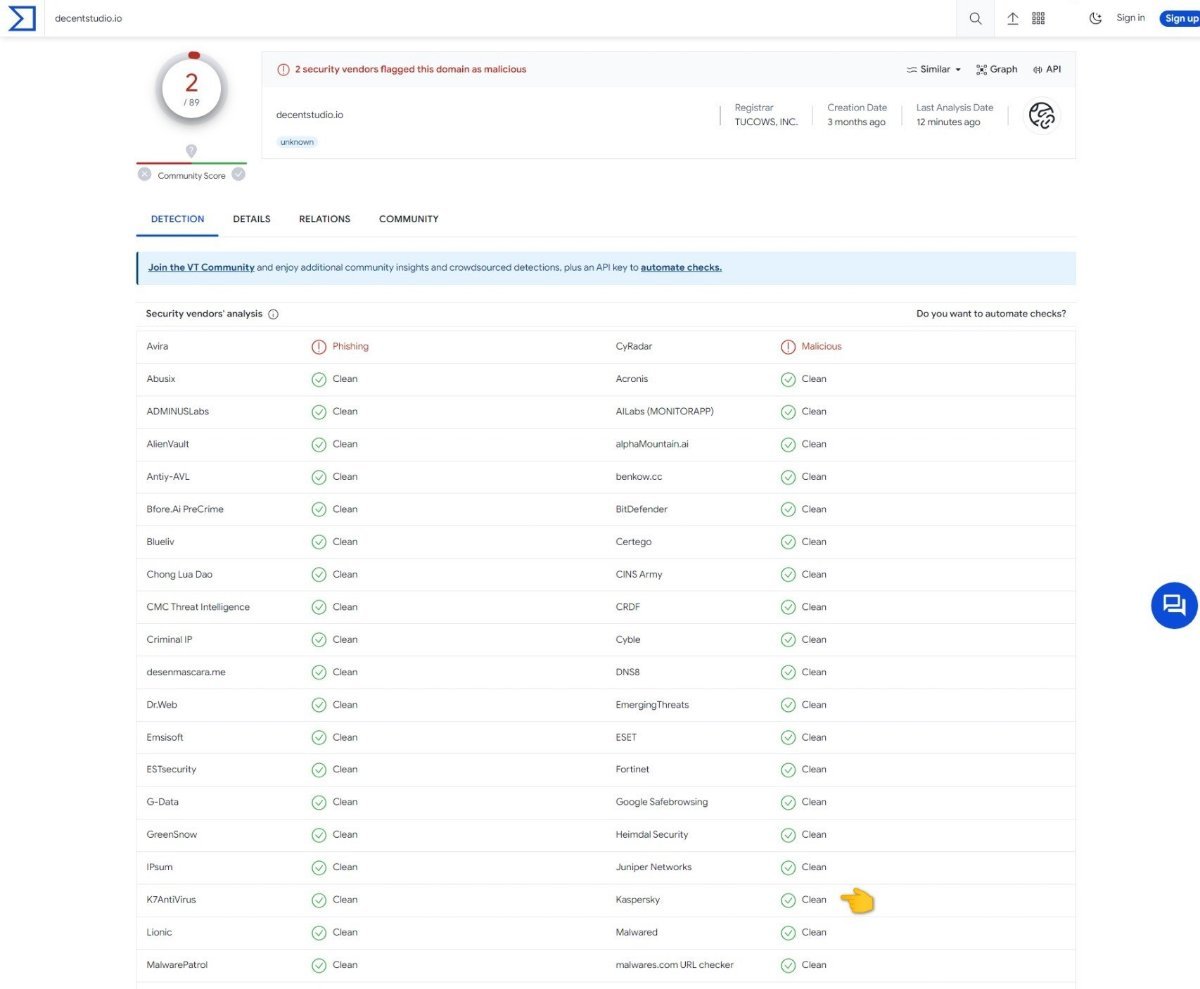Click the Clean check icon in Google Safebrowsing row

click(788, 802)
